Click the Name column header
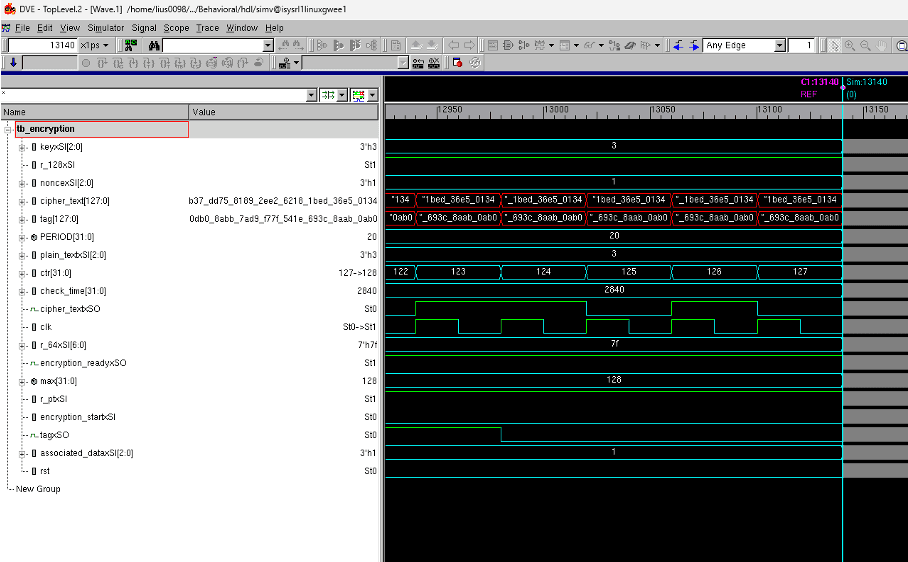This screenshot has width=908, height=562. tap(95, 112)
